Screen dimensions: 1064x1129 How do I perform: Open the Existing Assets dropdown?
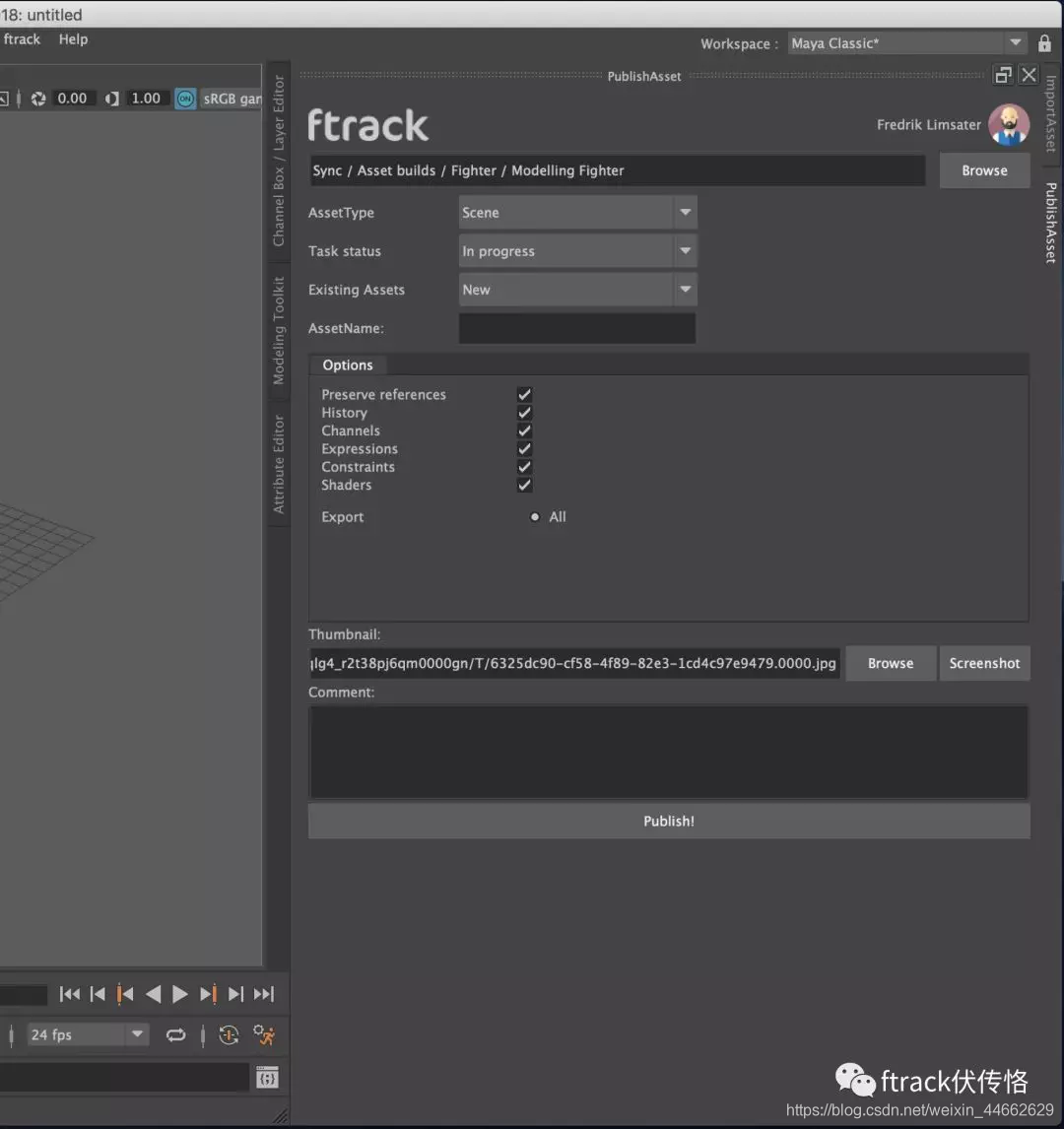(577, 290)
